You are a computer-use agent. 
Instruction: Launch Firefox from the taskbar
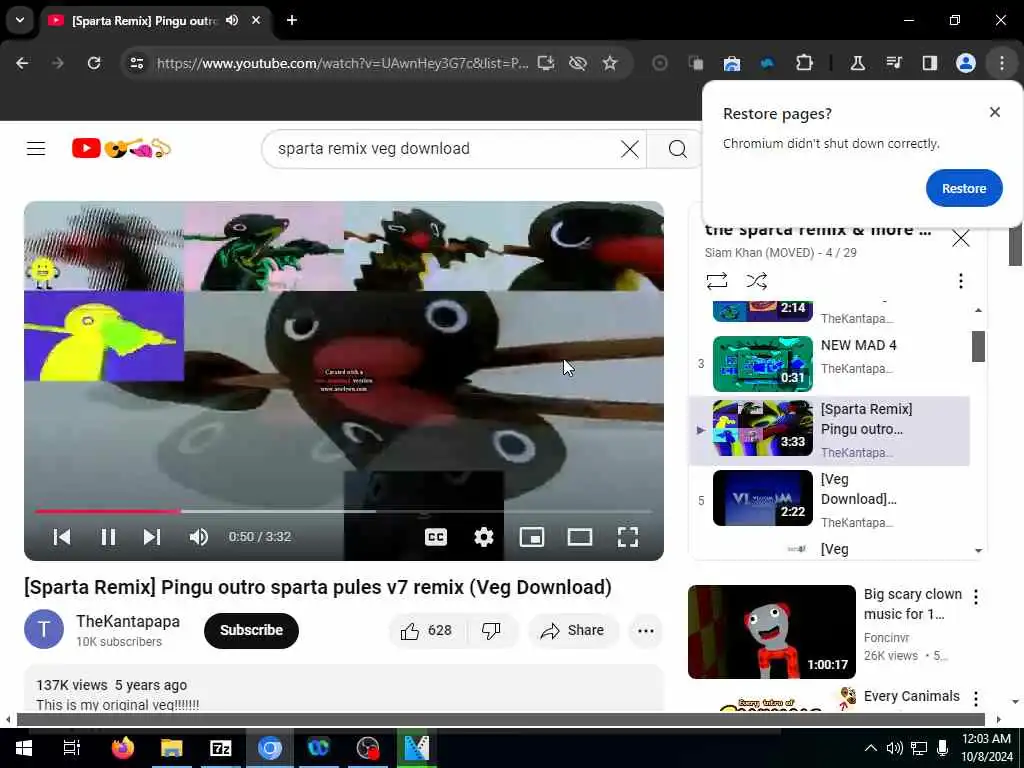(x=122, y=748)
